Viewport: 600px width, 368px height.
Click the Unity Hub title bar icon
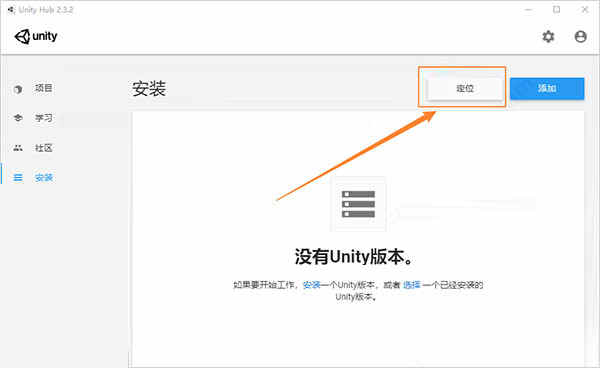coord(11,10)
